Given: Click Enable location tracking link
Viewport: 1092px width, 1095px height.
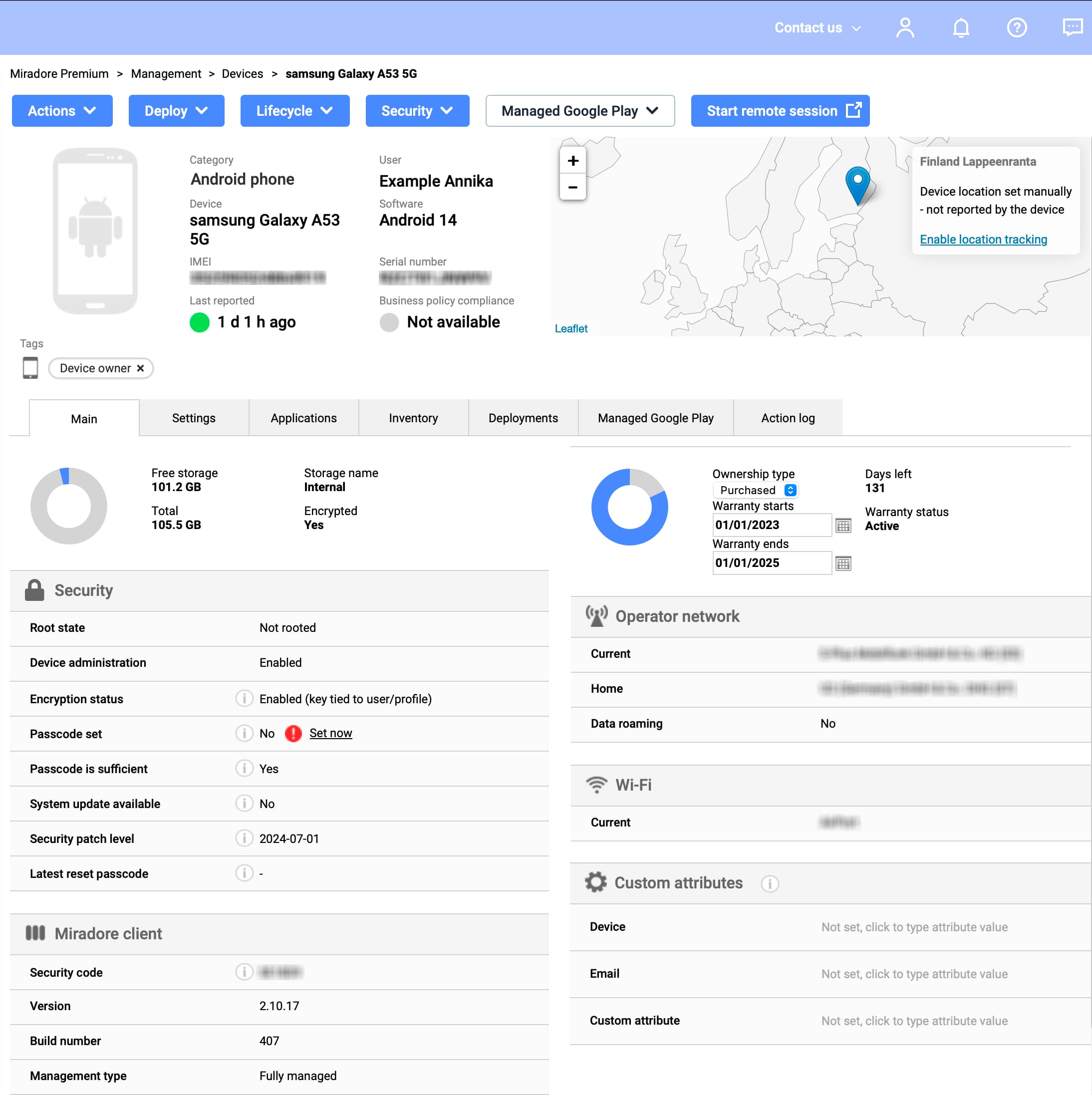Looking at the screenshot, I should 983,239.
